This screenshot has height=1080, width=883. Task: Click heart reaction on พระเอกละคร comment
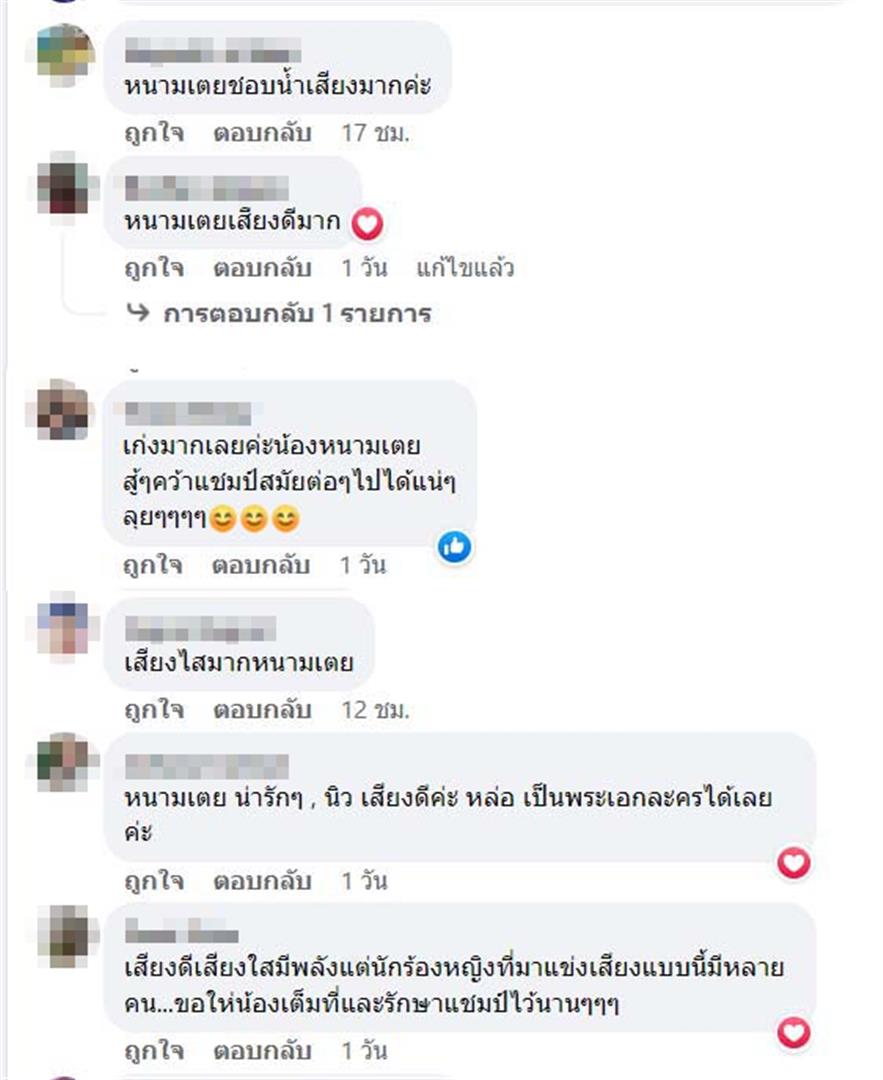793,862
